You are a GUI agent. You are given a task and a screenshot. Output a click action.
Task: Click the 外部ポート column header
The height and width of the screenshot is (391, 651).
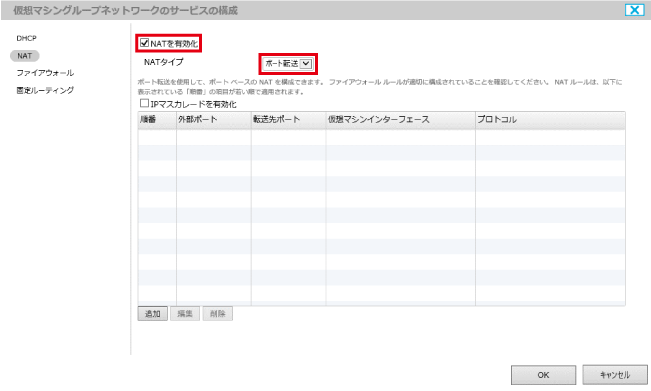[213, 120]
